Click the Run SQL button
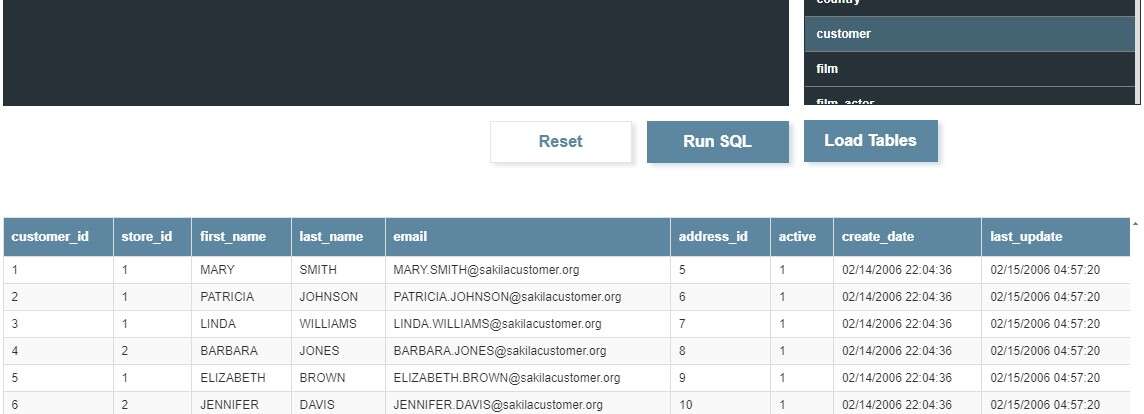 click(x=717, y=141)
